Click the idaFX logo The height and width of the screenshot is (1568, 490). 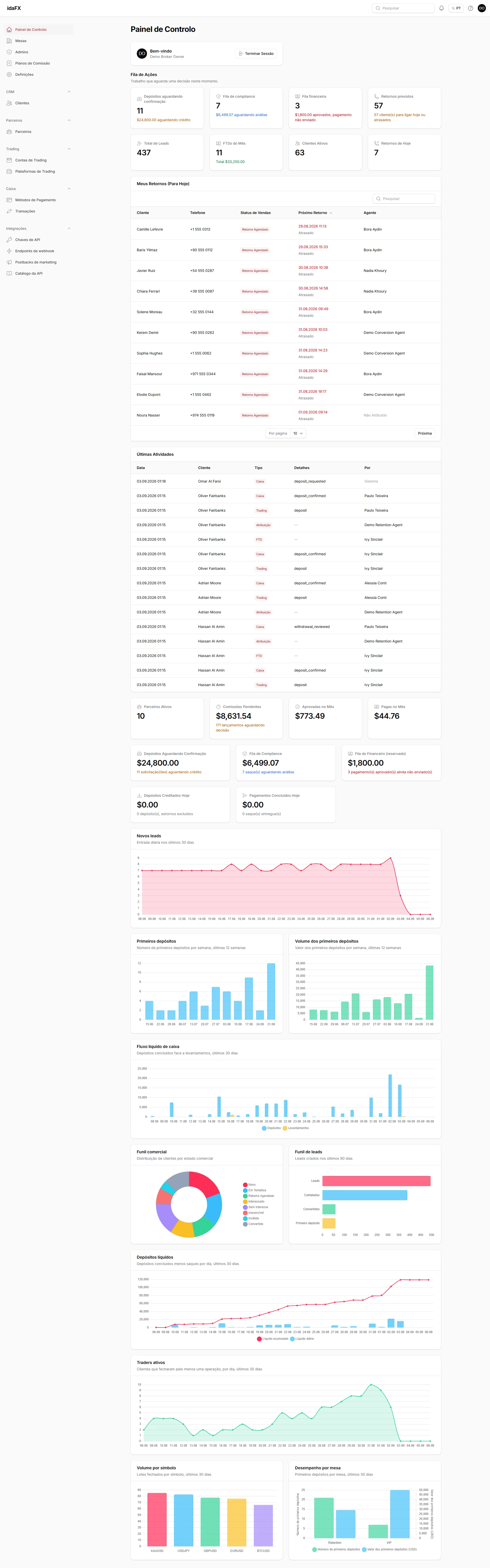click(x=14, y=8)
